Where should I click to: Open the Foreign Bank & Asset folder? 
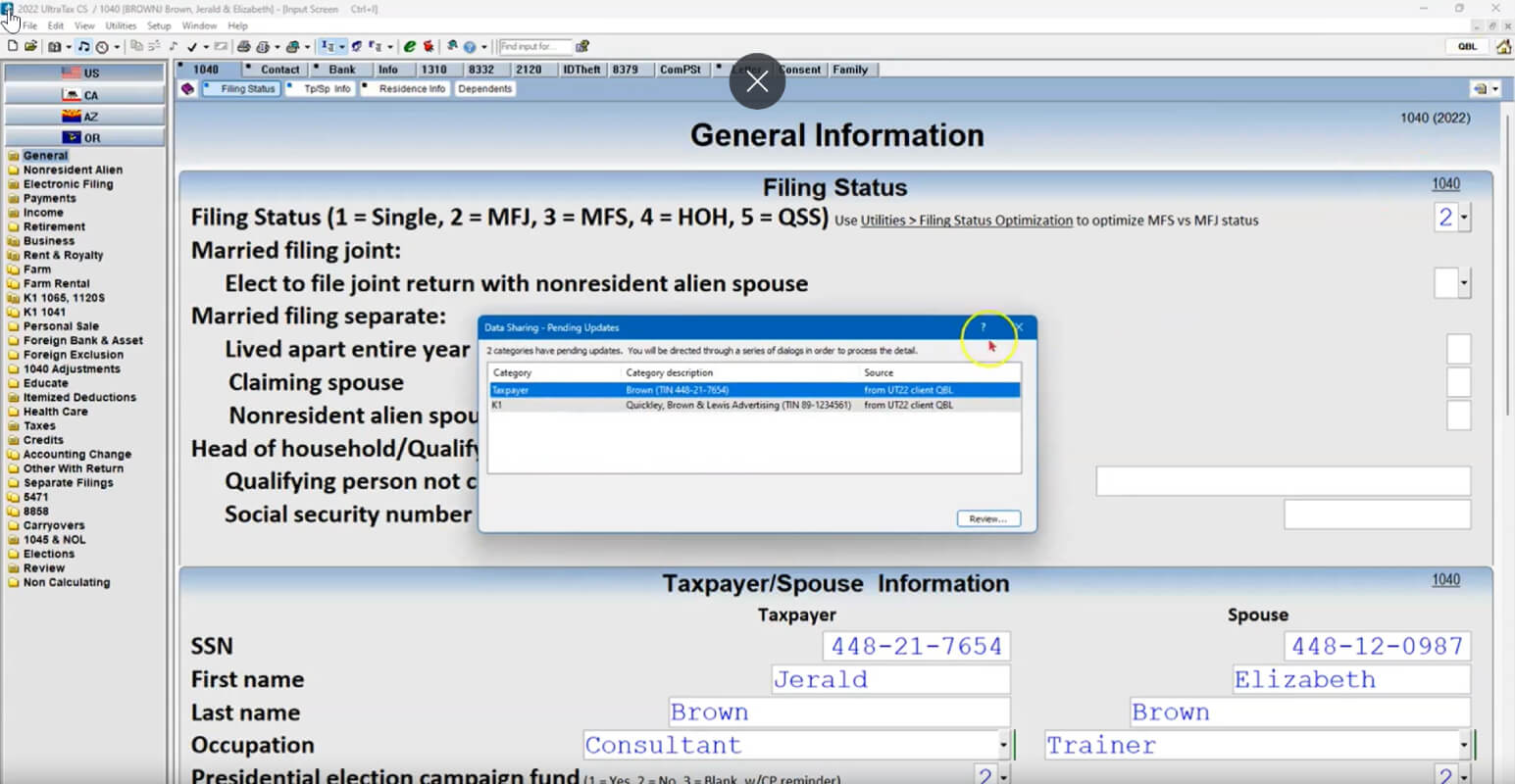pos(82,341)
